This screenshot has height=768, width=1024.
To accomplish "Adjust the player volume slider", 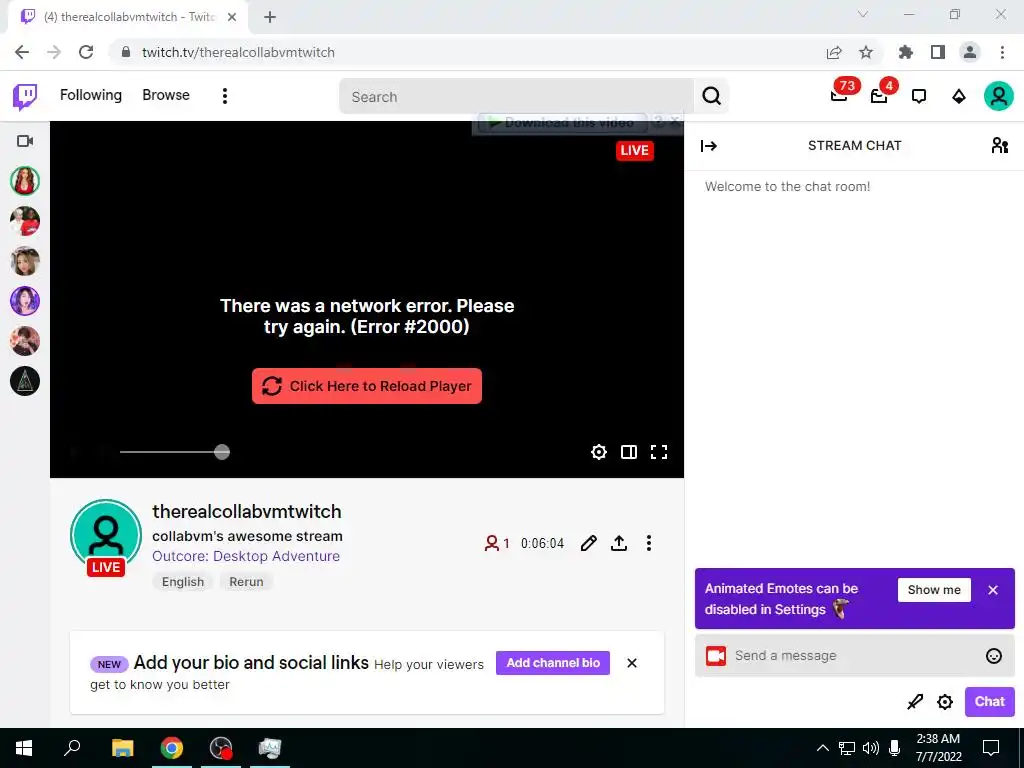I will pos(174,452).
